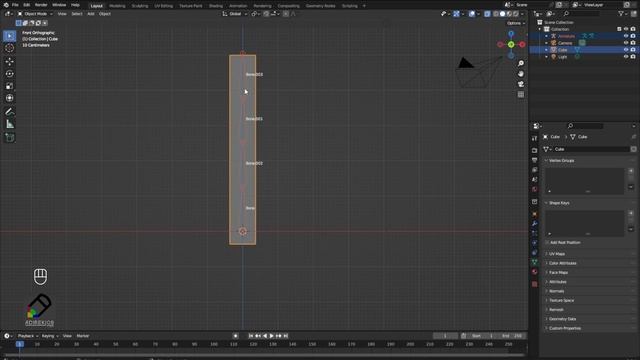Pick the Add Cube tool
Screen dimensions: 640x360
click(9, 138)
